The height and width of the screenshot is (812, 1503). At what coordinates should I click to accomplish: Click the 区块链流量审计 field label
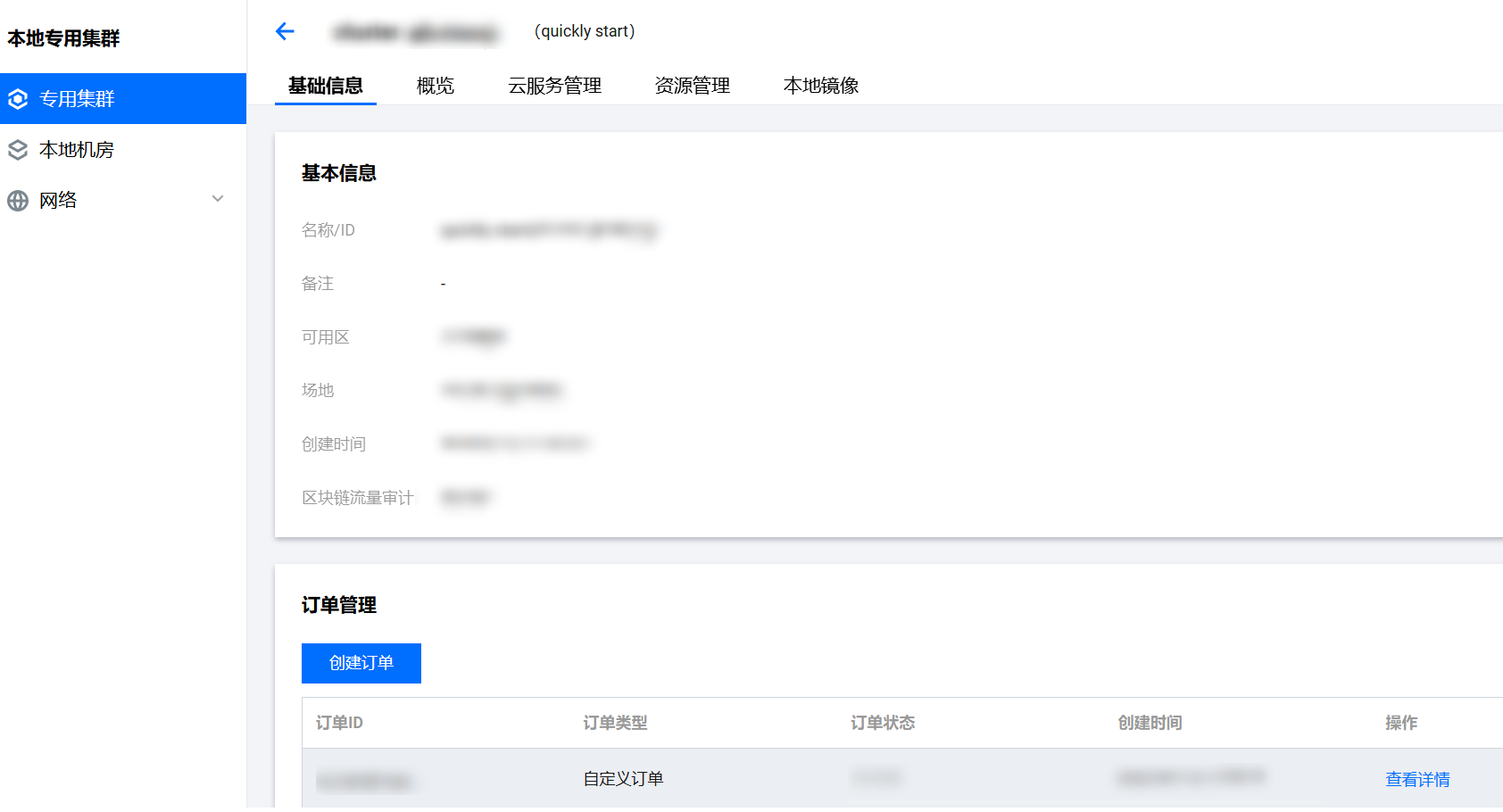click(x=358, y=498)
